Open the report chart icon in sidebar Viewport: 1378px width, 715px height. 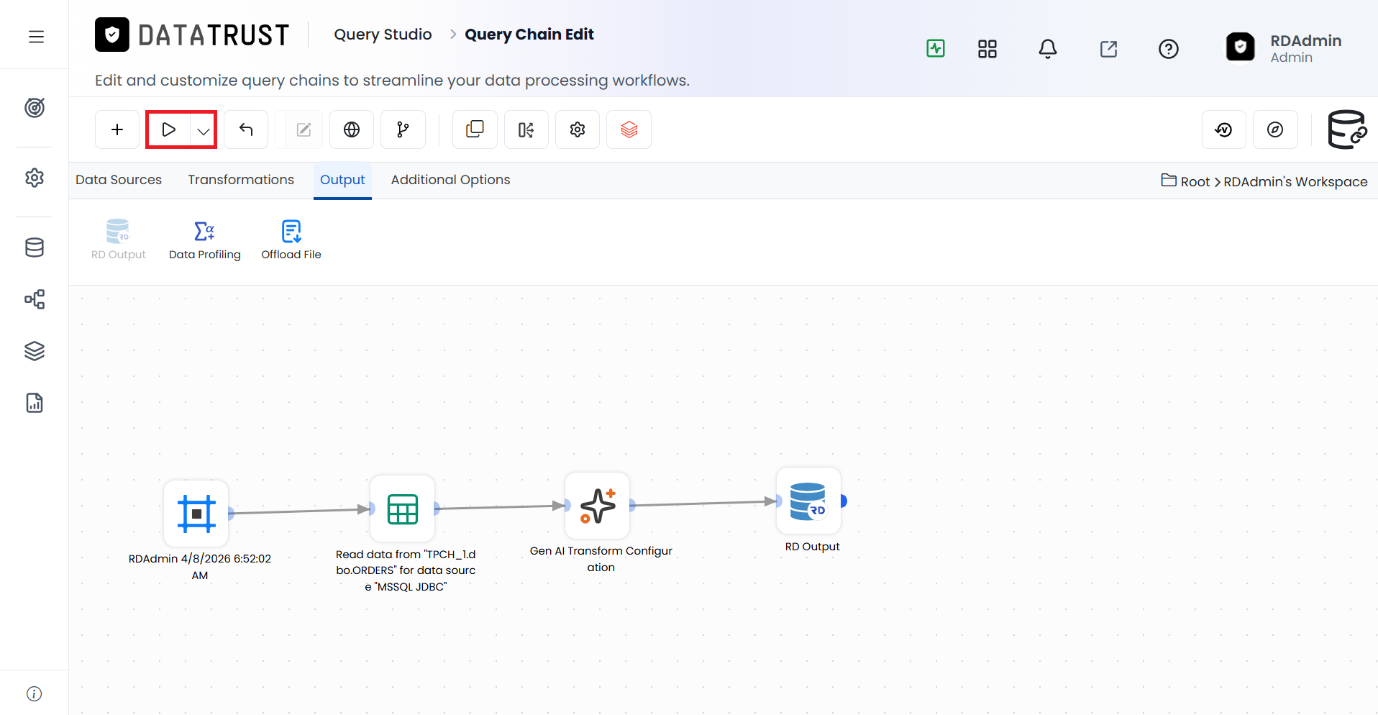tap(35, 403)
